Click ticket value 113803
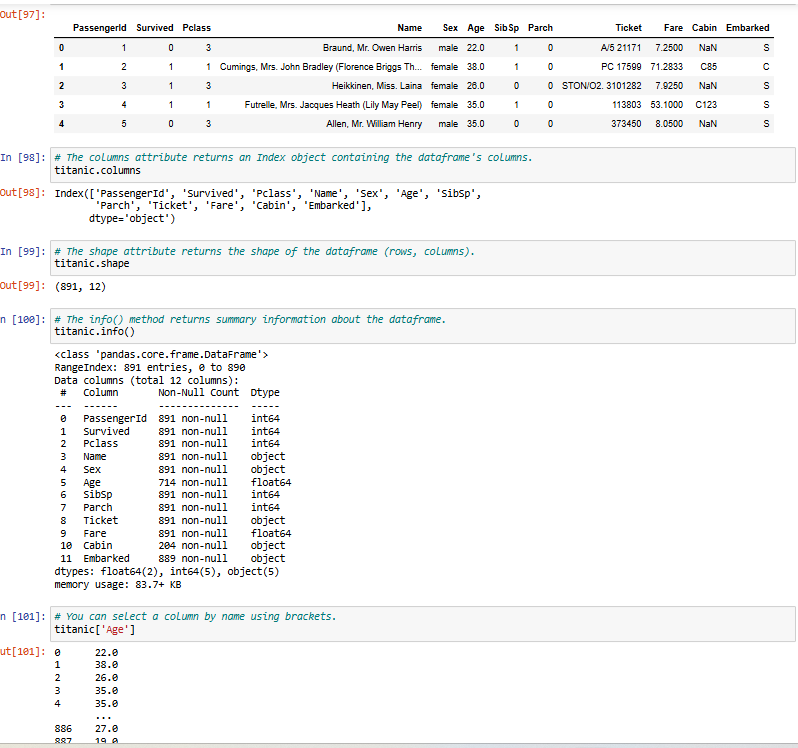 click(x=626, y=105)
